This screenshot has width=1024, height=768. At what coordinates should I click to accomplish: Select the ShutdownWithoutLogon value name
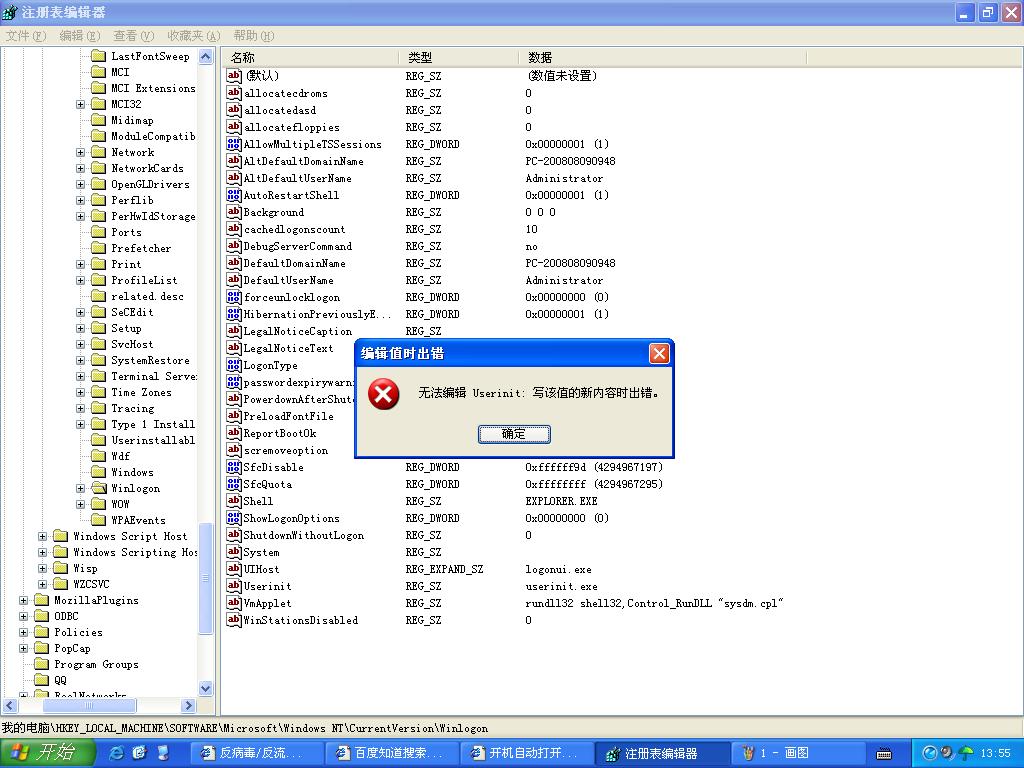pyautogui.click(x=304, y=536)
